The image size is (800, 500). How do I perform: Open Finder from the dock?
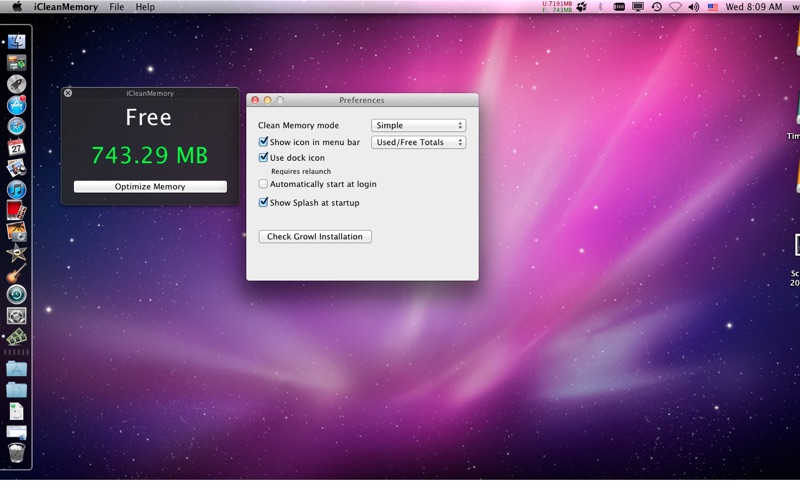[16, 41]
